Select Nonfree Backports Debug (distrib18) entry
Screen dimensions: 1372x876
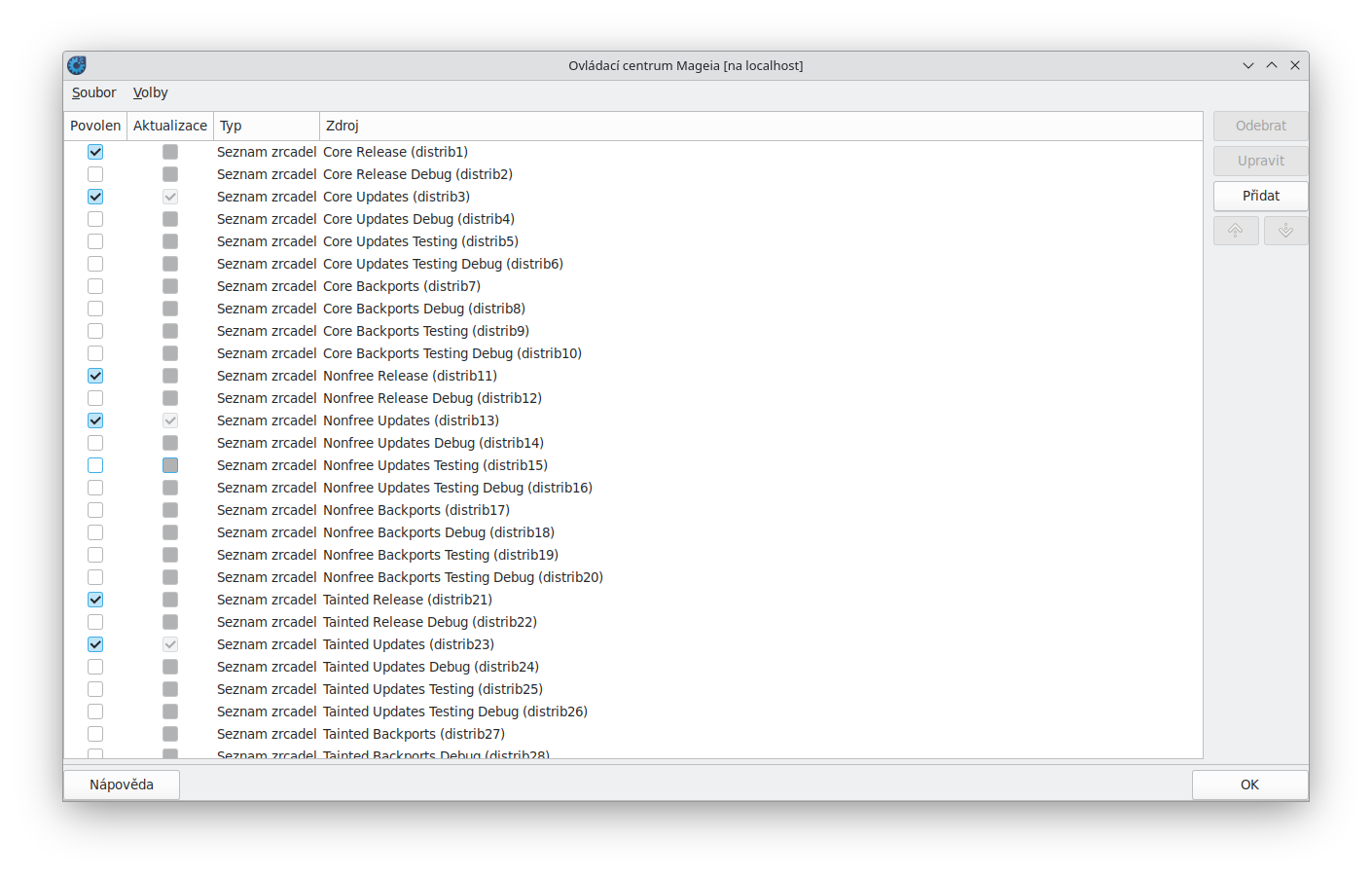click(439, 532)
